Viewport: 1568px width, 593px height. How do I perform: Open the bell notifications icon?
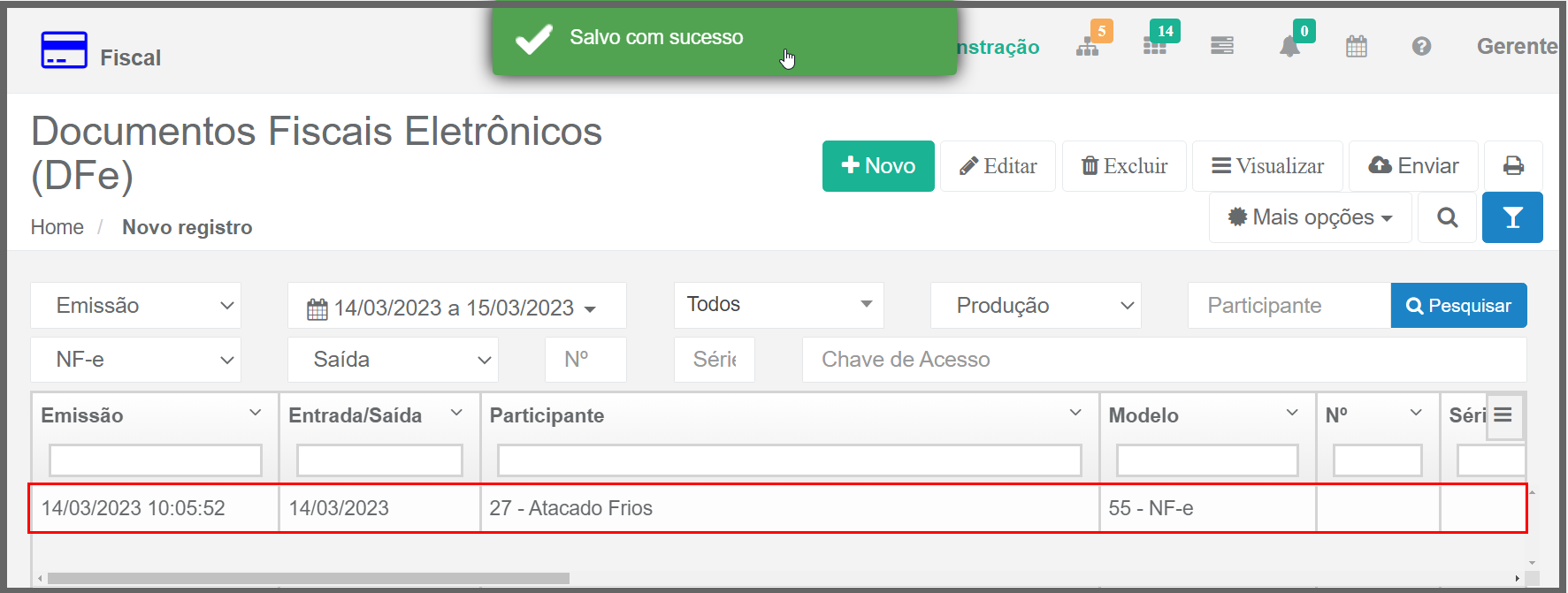(1289, 47)
